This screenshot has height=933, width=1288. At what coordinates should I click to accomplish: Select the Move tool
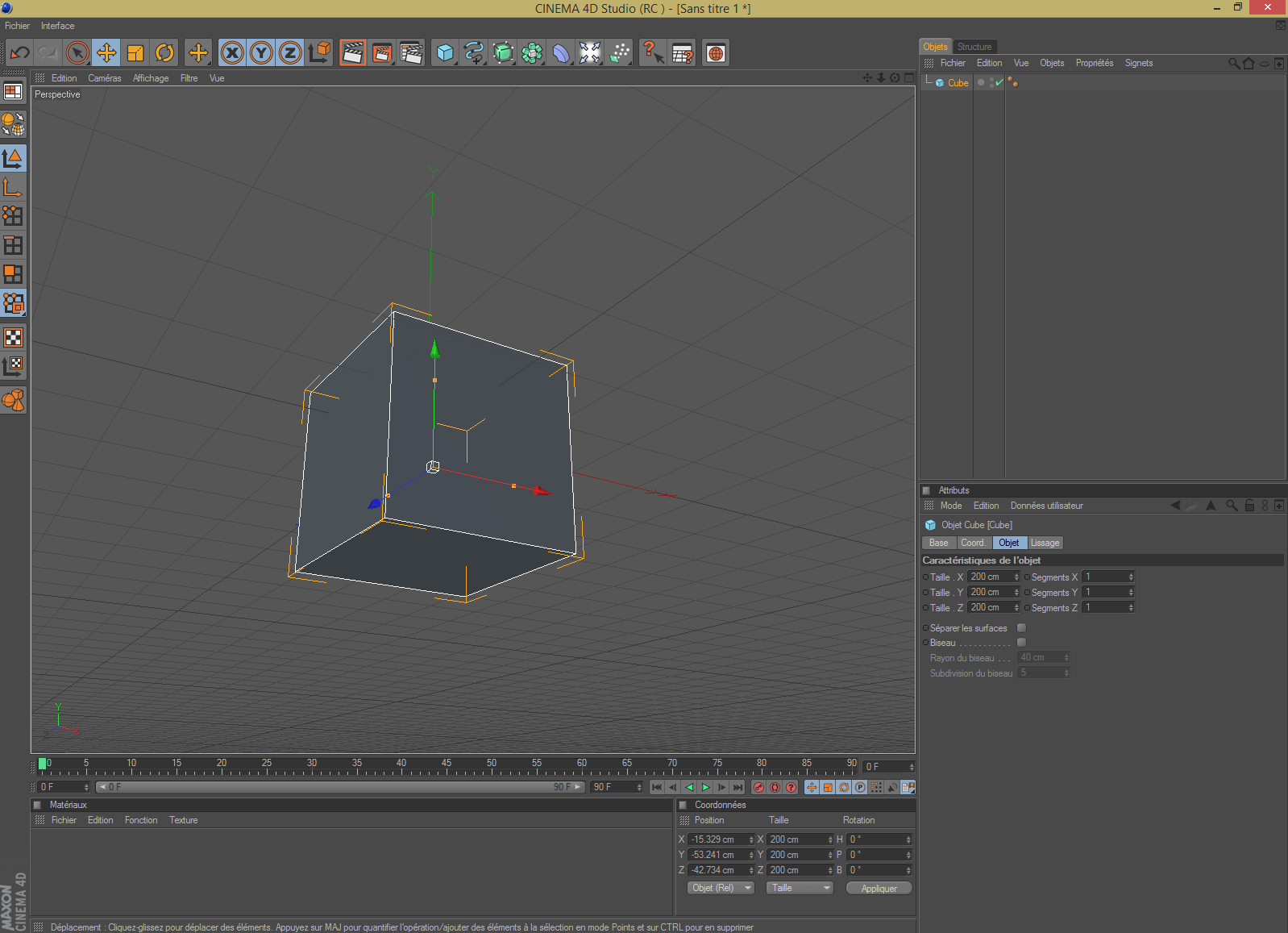[106, 53]
